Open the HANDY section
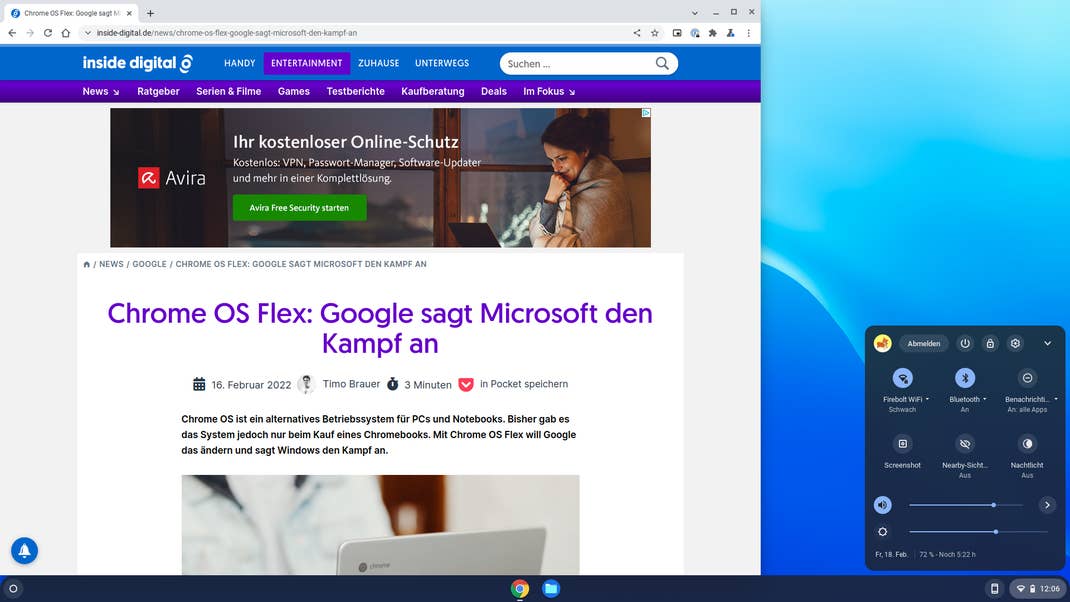The image size is (1070, 602). [x=240, y=63]
